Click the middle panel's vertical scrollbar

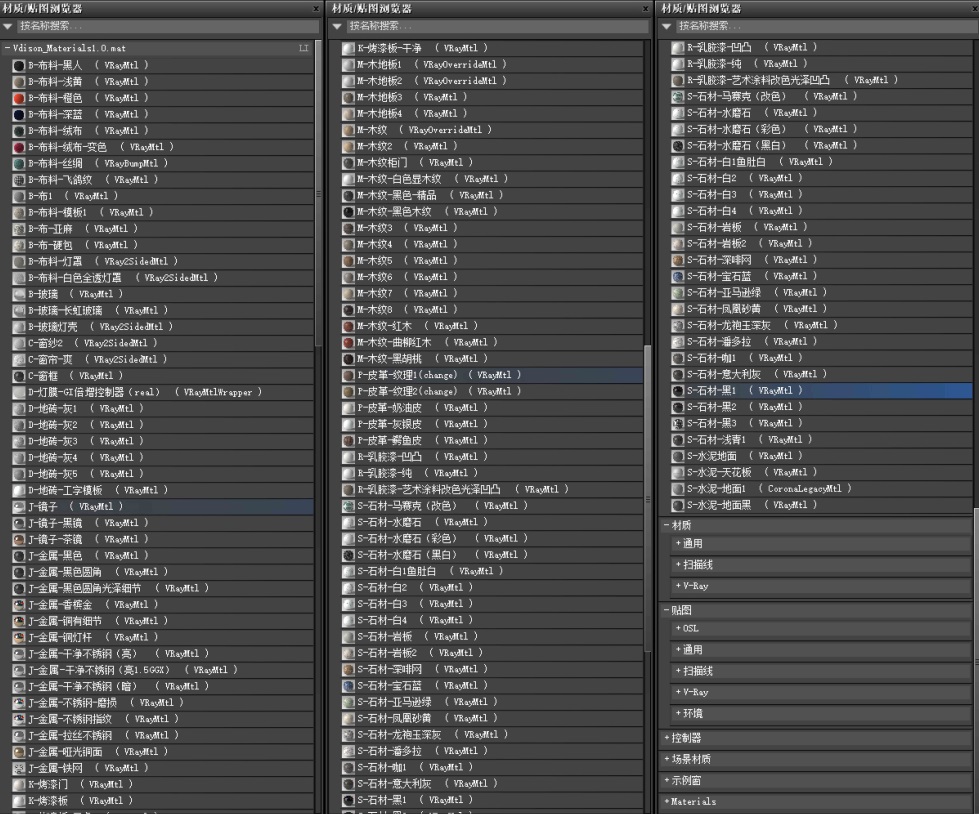[x=647, y=498]
